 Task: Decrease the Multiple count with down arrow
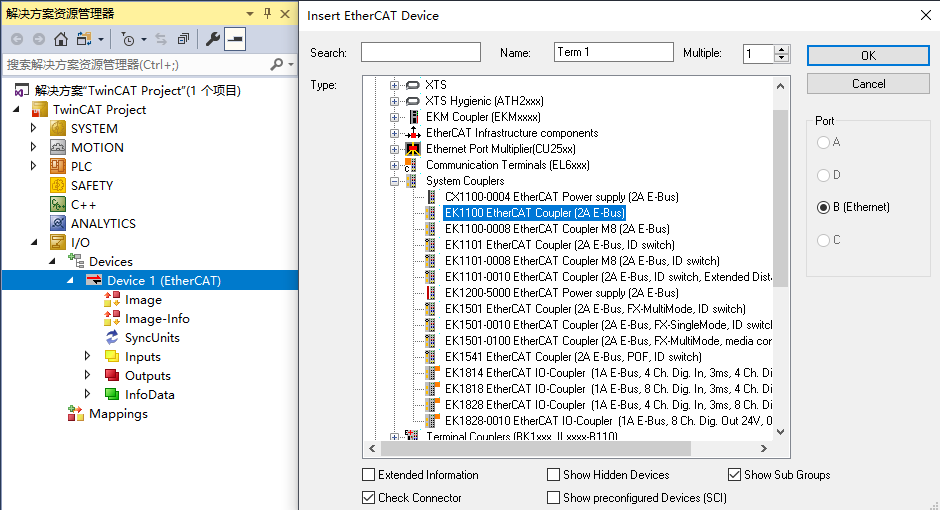click(781, 58)
